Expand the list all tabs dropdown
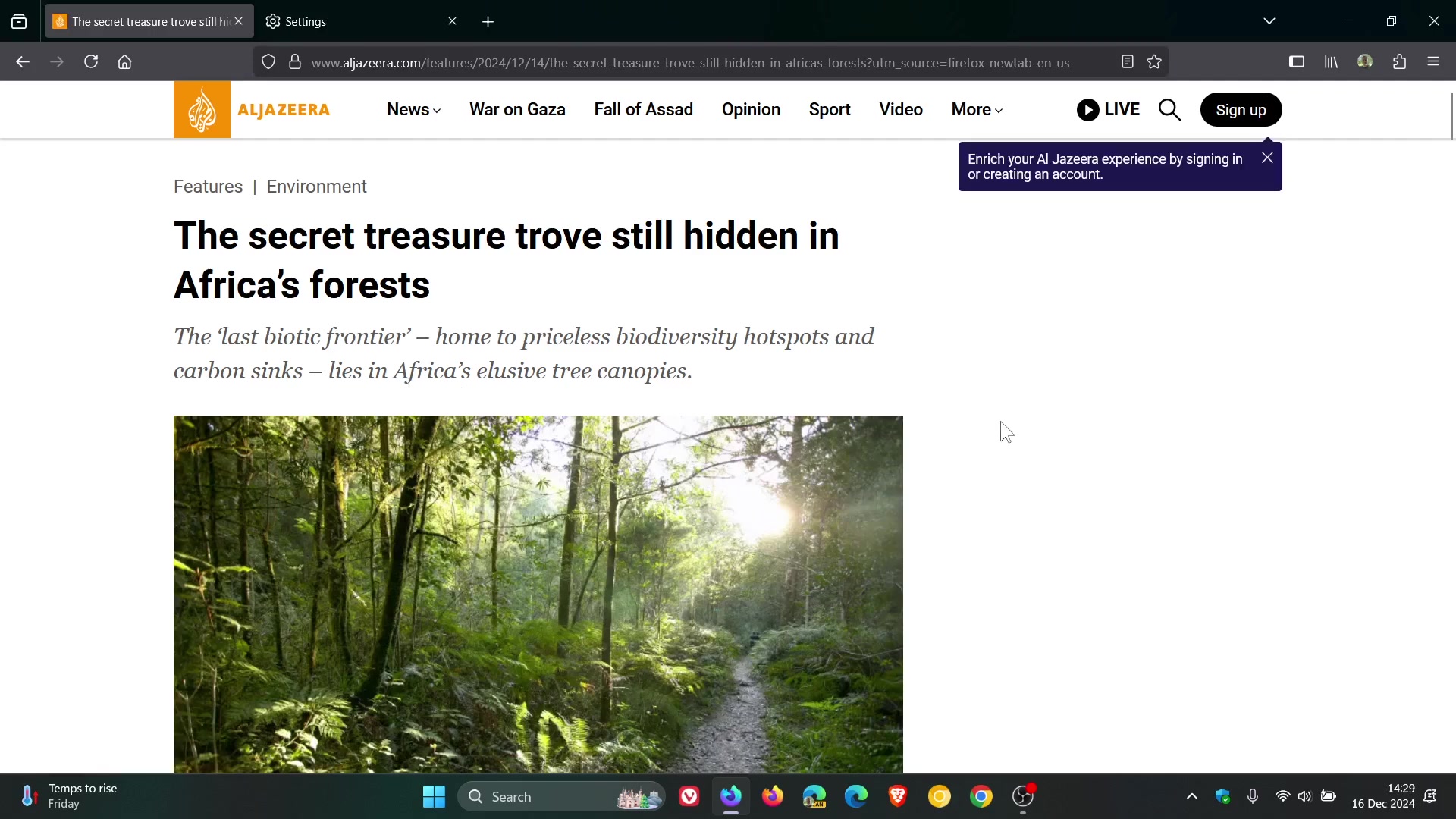The width and height of the screenshot is (1456, 819). (x=1269, y=21)
